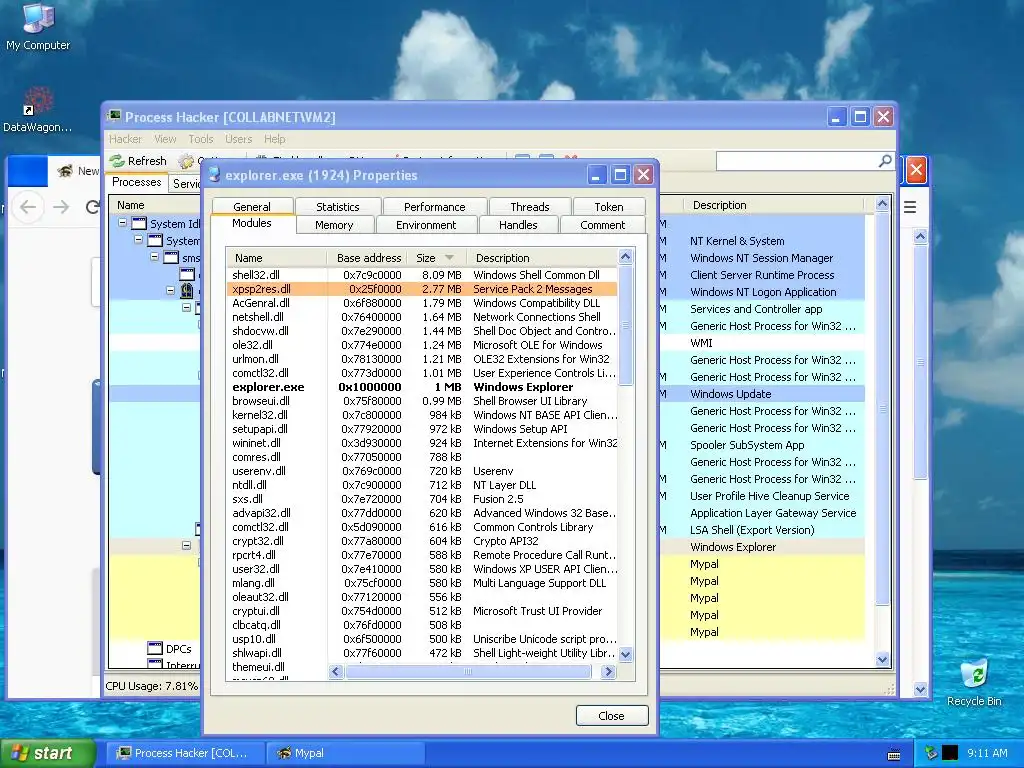Click the explorer.exe Properties title bar icon
The height and width of the screenshot is (768, 1024).
point(214,174)
